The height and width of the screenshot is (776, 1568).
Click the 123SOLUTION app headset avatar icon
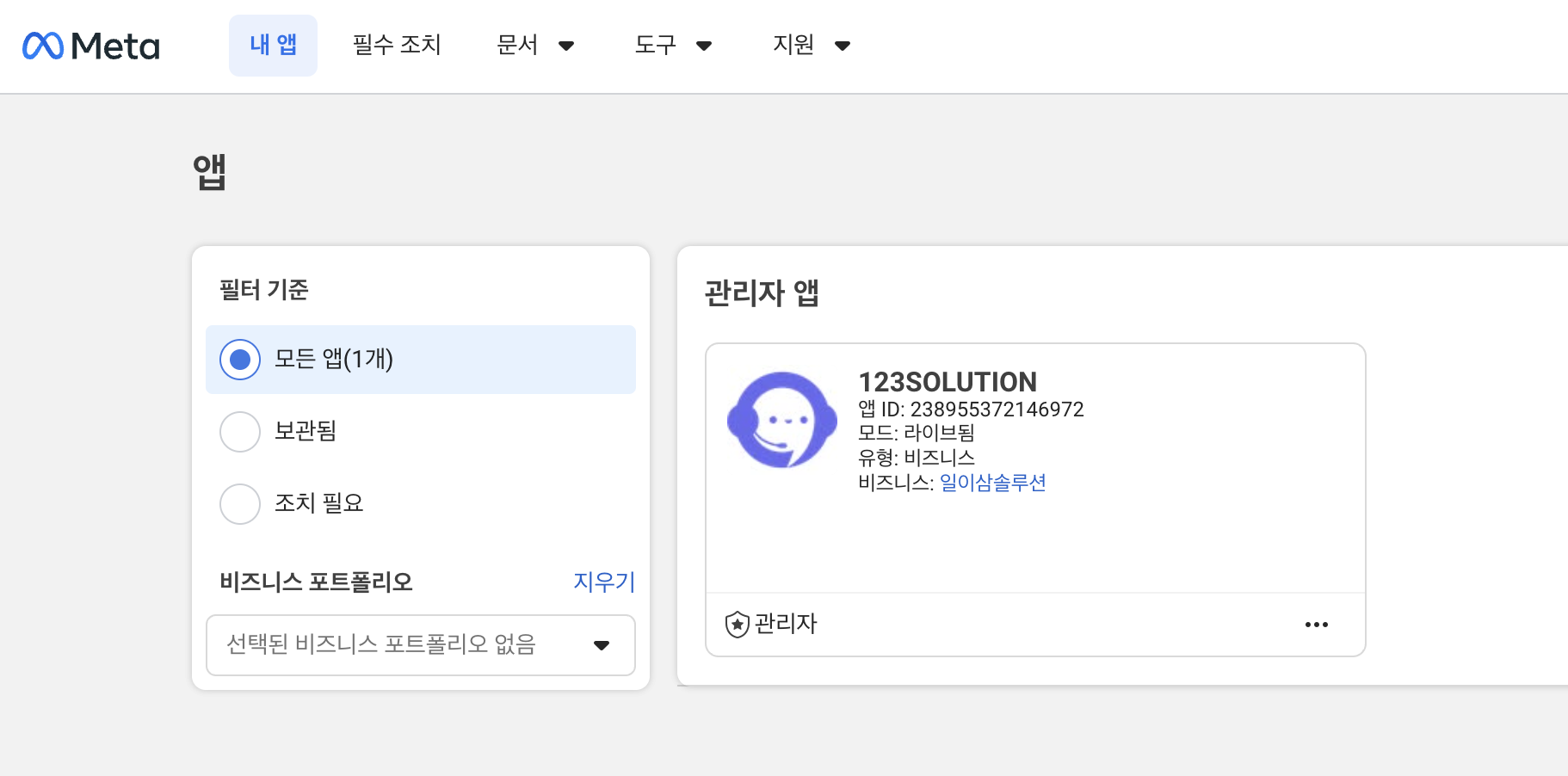pos(781,420)
